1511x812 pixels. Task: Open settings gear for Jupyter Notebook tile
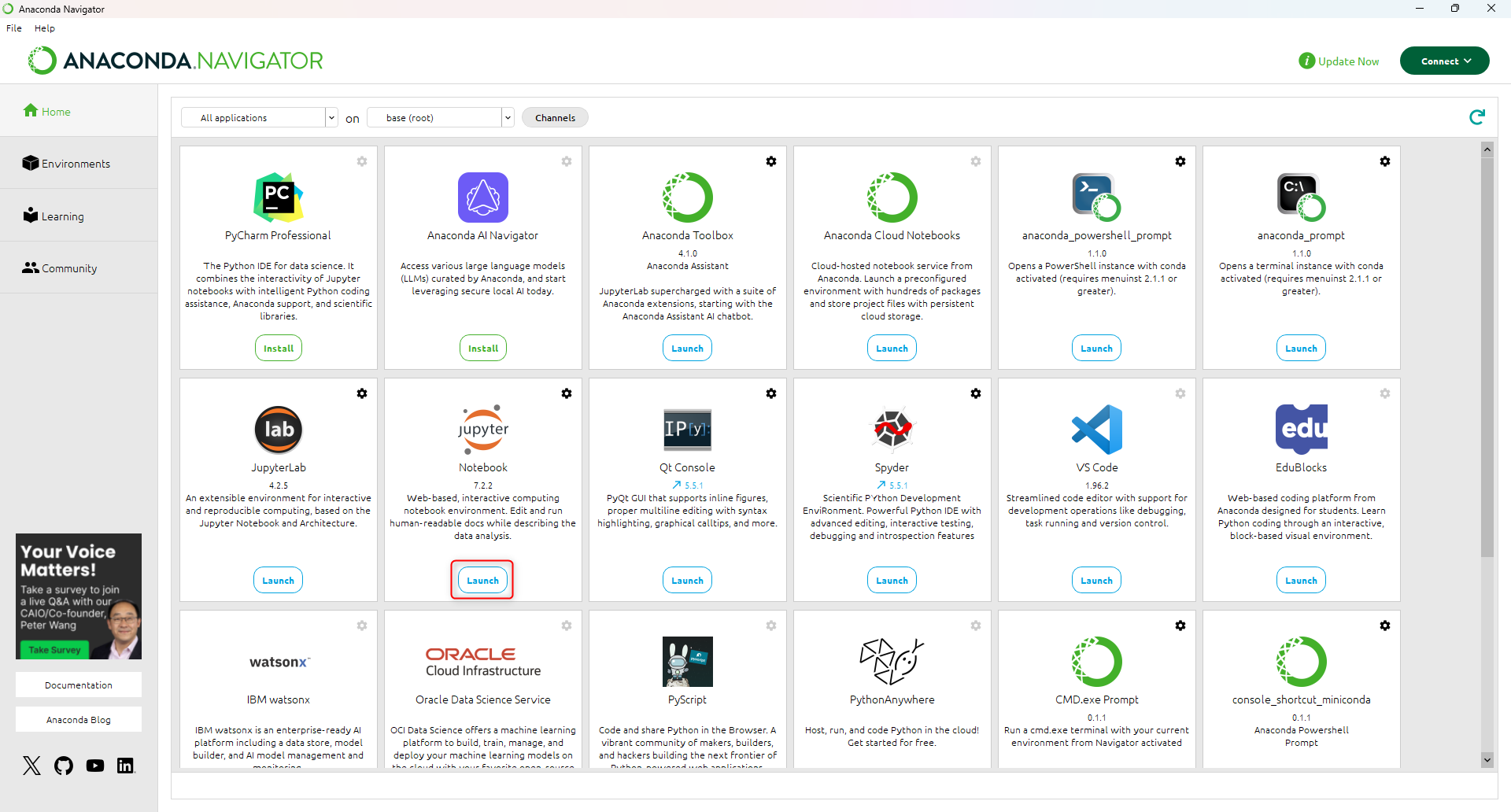567,393
